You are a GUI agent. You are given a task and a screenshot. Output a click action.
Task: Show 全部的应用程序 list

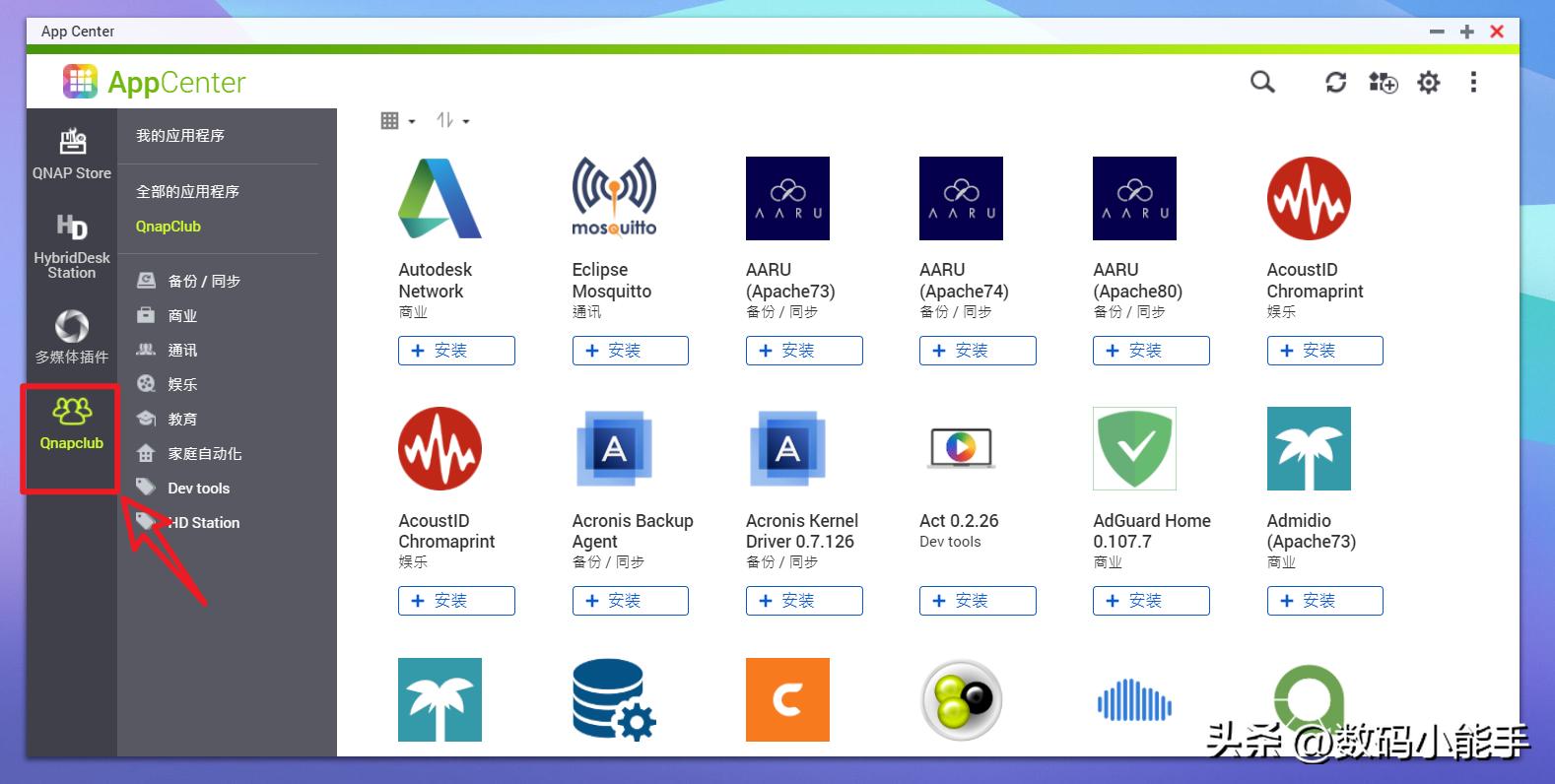coord(187,191)
